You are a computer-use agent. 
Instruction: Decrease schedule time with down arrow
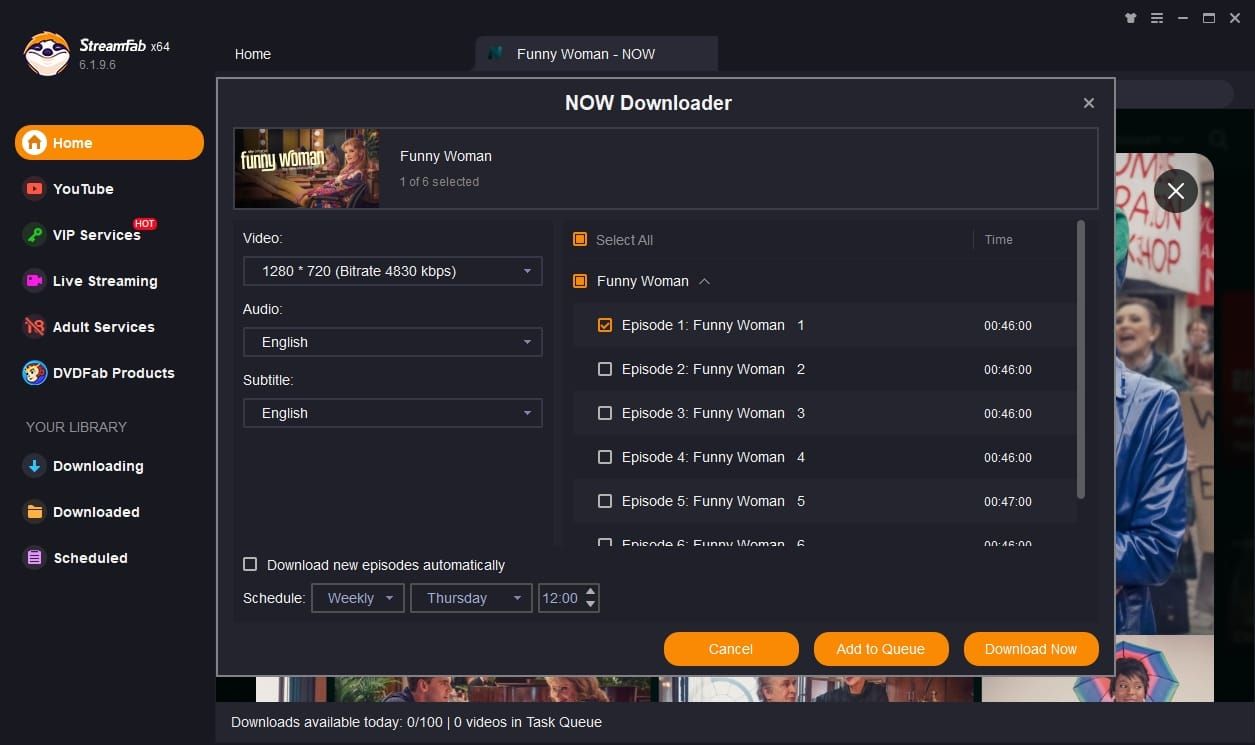point(591,604)
